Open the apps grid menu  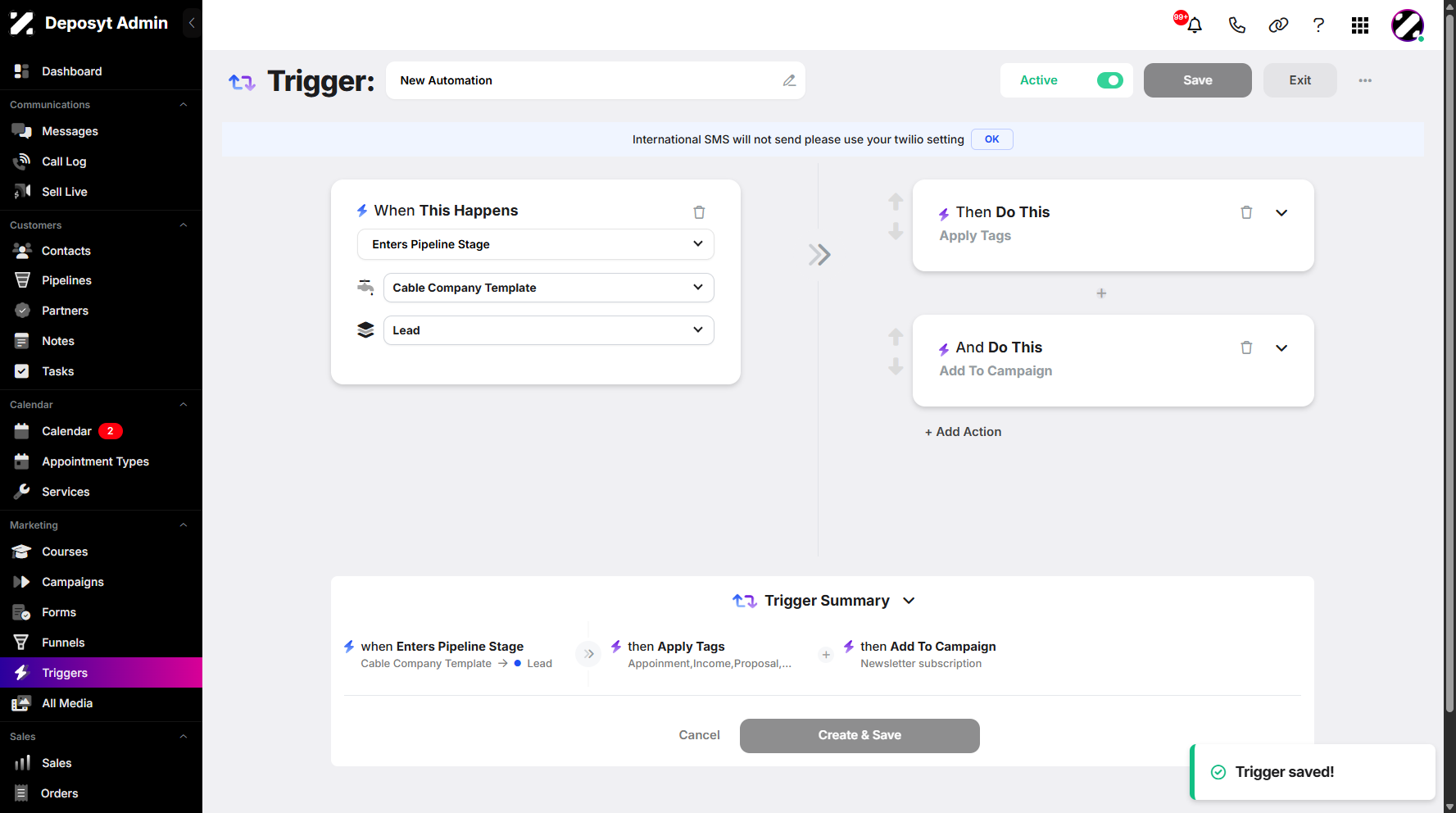pyautogui.click(x=1360, y=25)
